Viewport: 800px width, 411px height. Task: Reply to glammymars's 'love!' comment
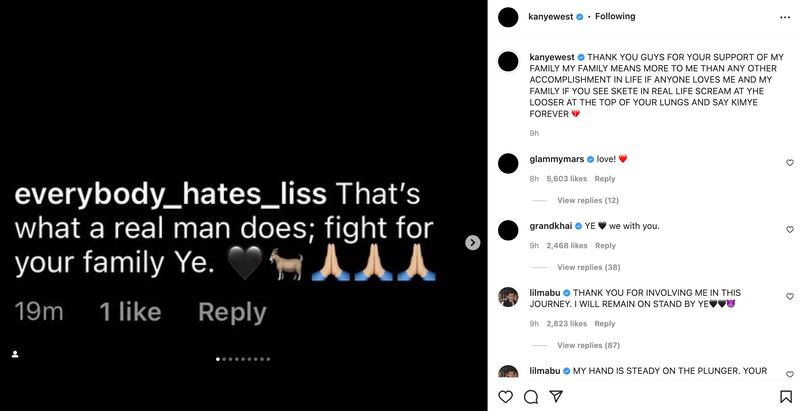tap(605, 179)
